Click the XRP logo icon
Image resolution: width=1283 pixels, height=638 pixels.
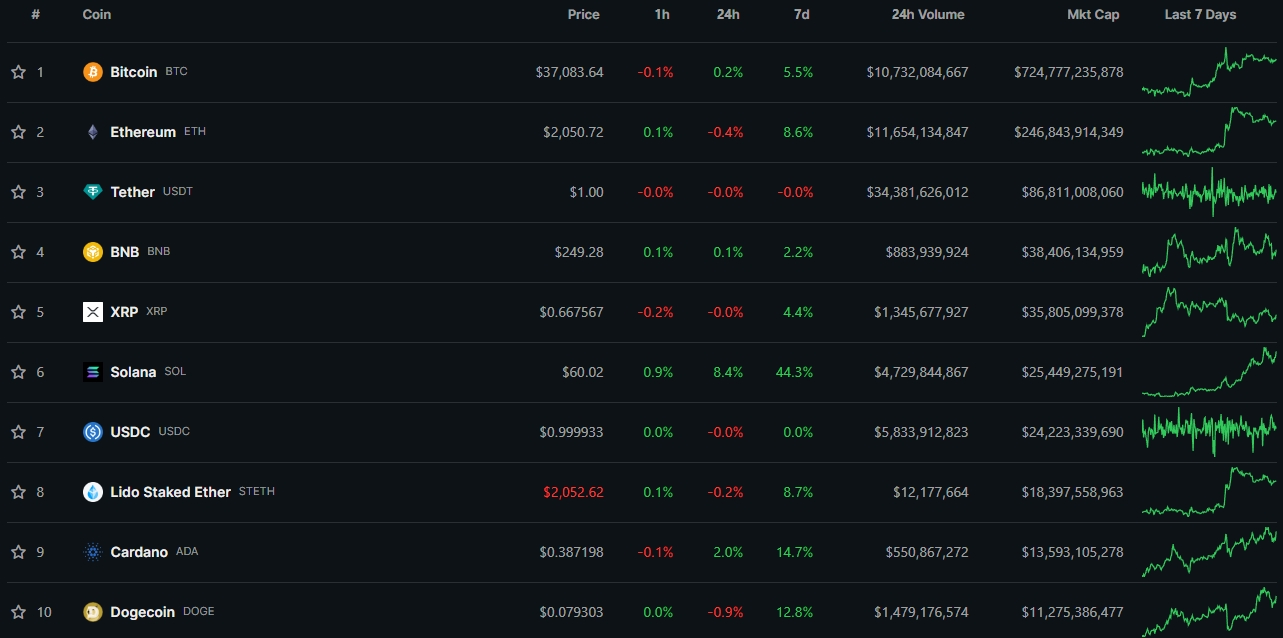pos(93,312)
